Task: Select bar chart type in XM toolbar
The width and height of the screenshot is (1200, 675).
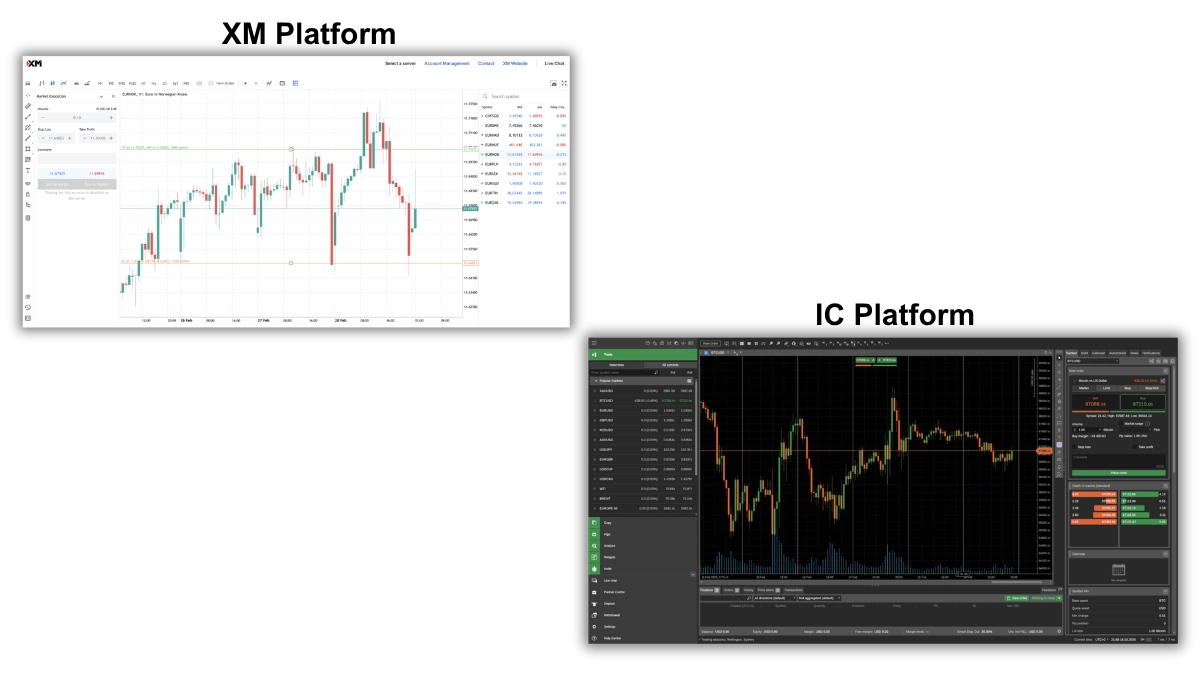Action: click(x=42, y=83)
